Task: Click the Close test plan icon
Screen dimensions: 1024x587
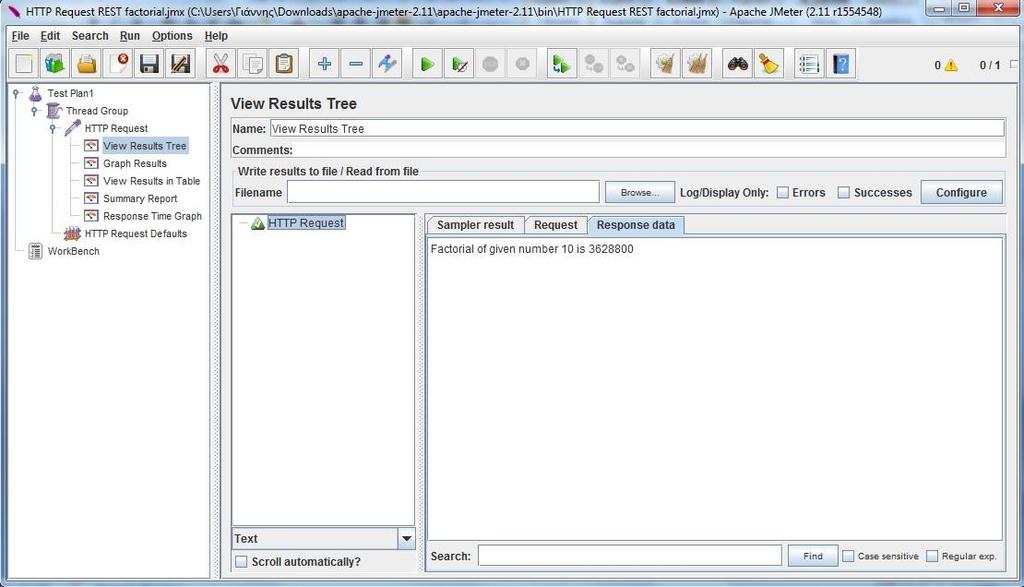Action: pyautogui.click(x=118, y=64)
